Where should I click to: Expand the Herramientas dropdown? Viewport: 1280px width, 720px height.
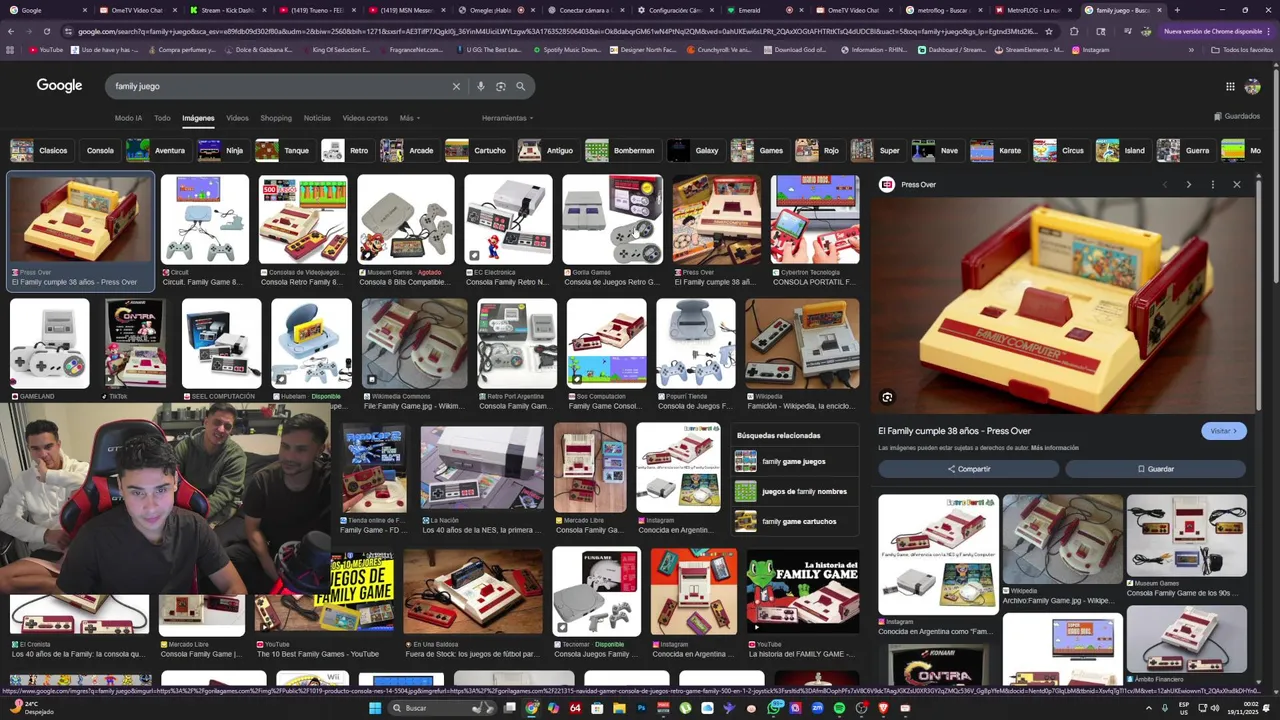tap(507, 118)
